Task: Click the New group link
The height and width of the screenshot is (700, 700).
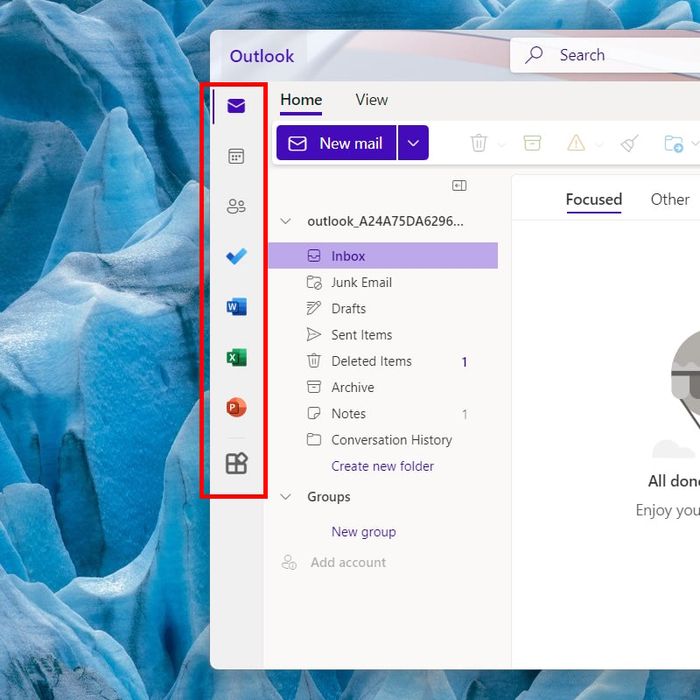Action: click(x=363, y=532)
